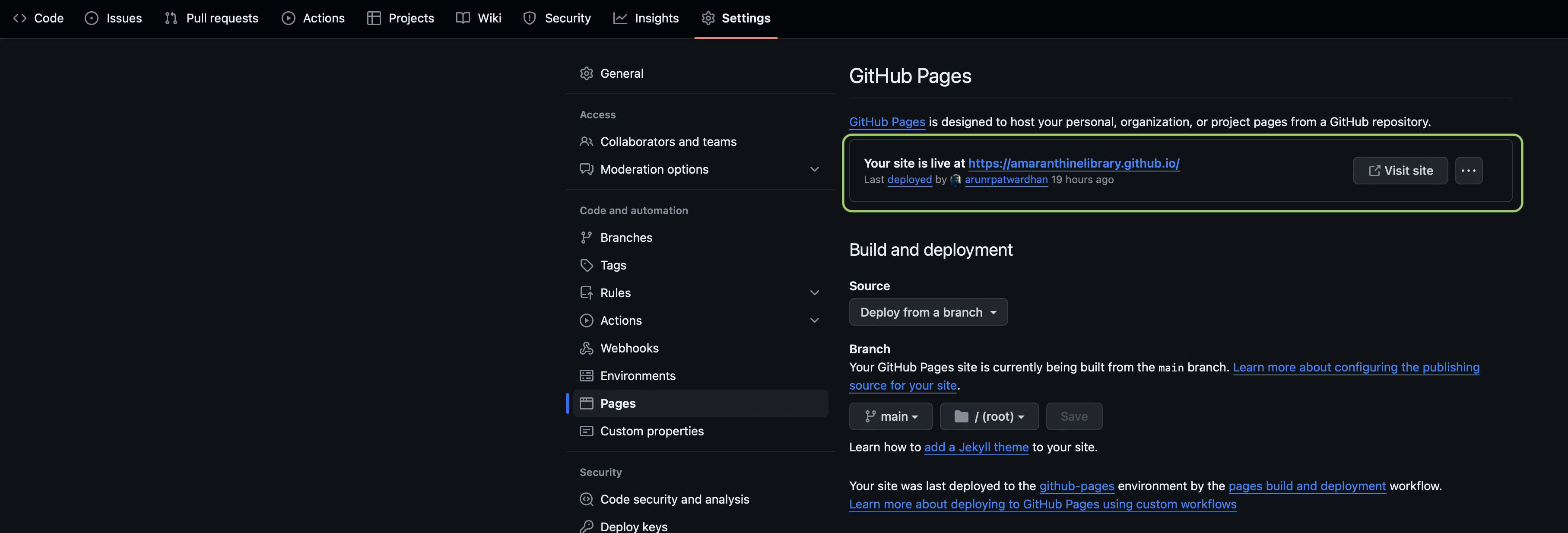Open the main branch selector dropdown
Screen dimensions: 1568x533
891,416
